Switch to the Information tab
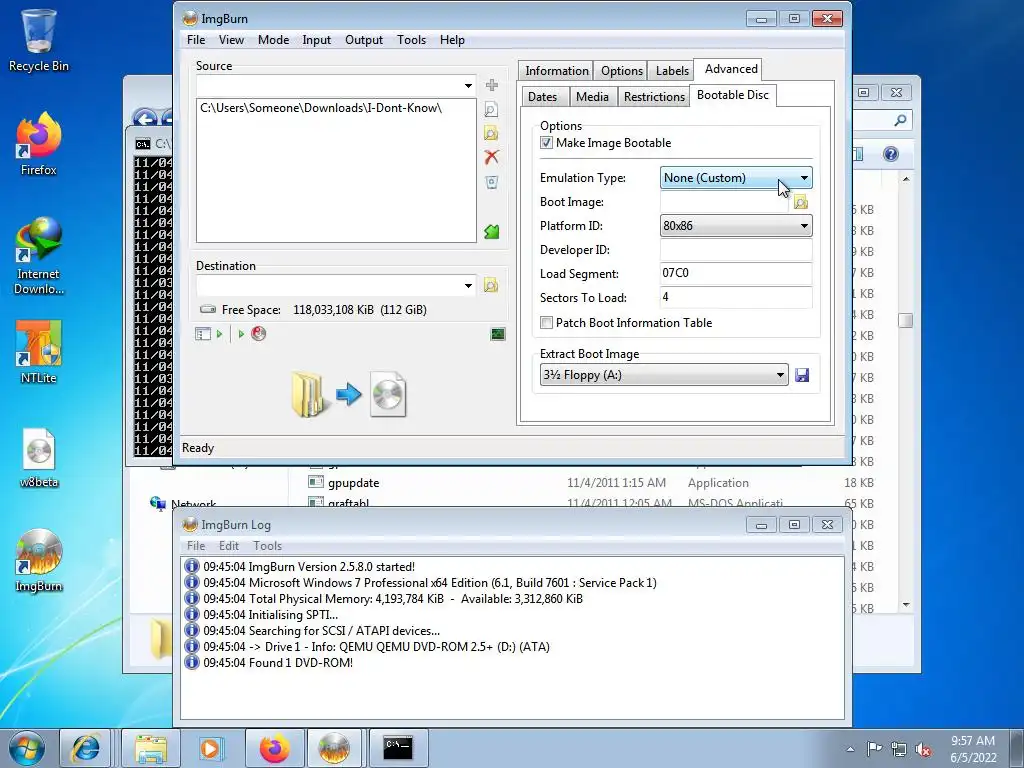Image resolution: width=1024 pixels, height=768 pixels. (x=556, y=71)
